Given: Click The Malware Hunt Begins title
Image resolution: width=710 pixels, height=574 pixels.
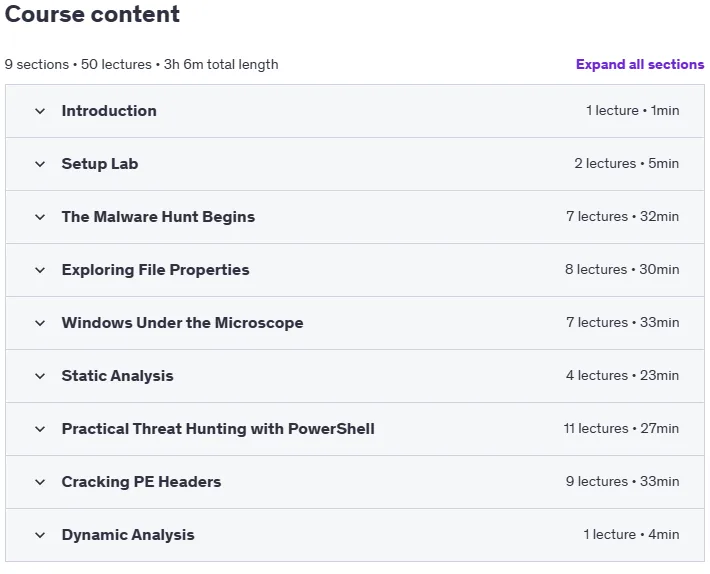Looking at the screenshot, I should click(x=158, y=217).
